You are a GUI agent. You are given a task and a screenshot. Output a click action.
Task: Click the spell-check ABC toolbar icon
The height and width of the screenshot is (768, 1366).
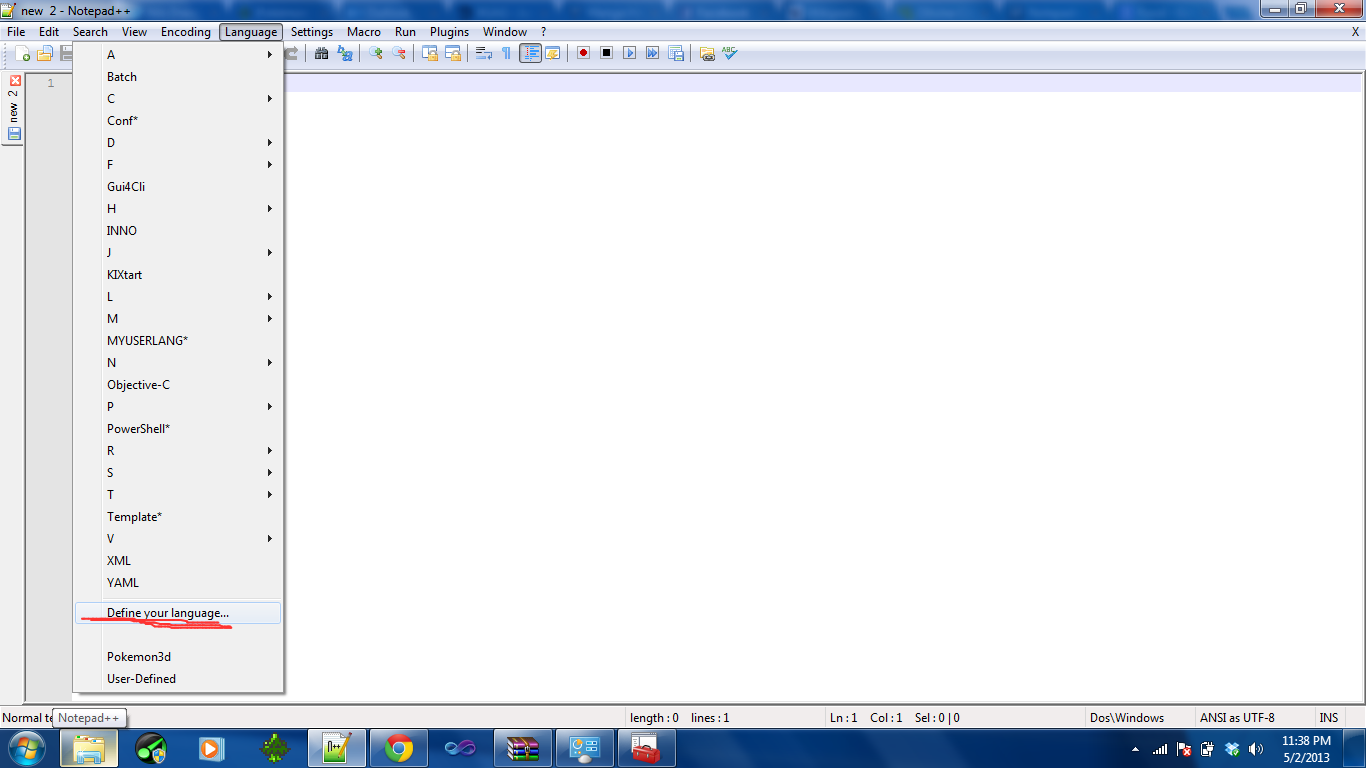730,53
